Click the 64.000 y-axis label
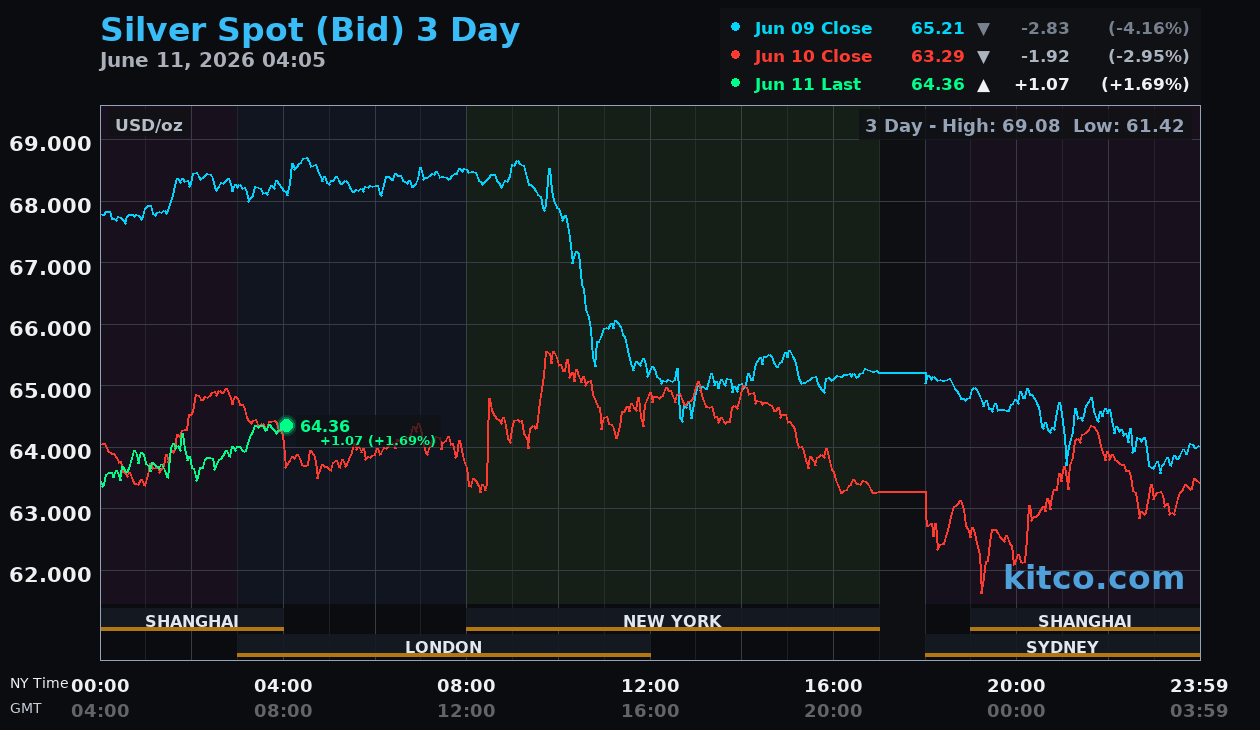Viewport: 1260px width, 730px height. click(50, 451)
